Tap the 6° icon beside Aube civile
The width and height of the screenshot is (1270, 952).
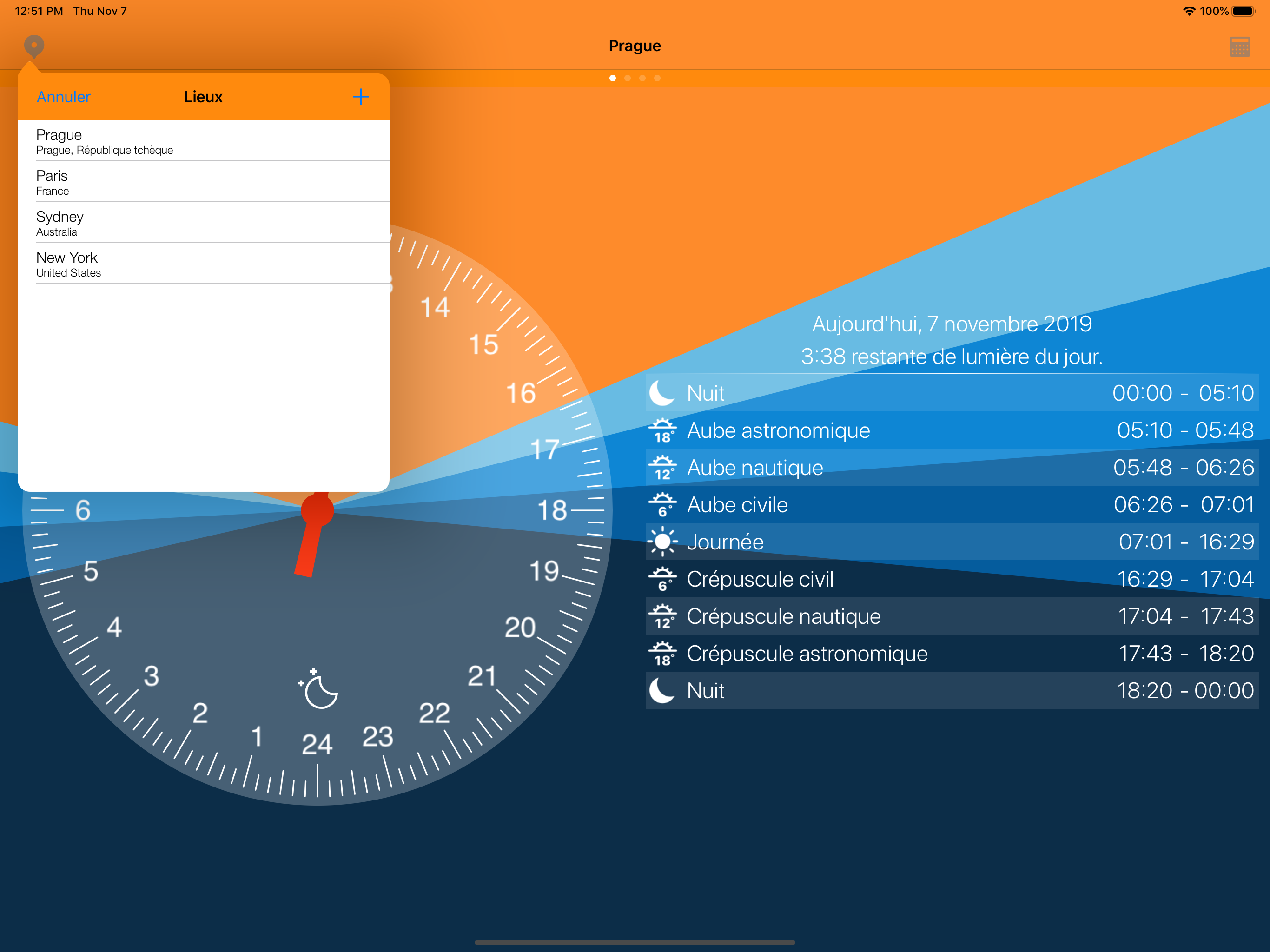662,505
